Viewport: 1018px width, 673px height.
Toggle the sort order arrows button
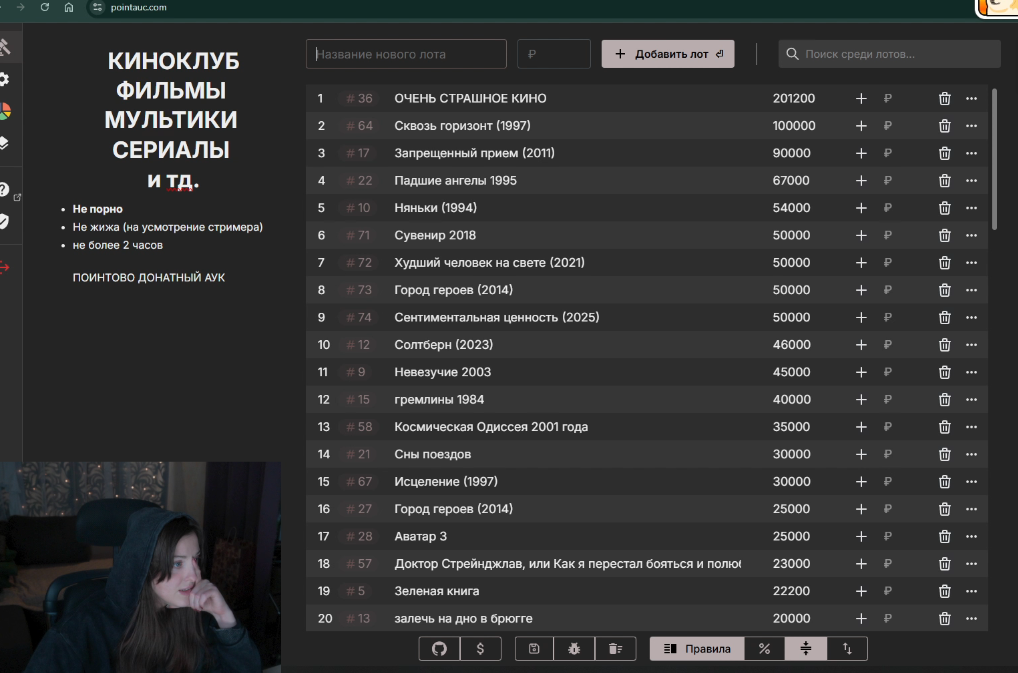pyautogui.click(x=847, y=648)
